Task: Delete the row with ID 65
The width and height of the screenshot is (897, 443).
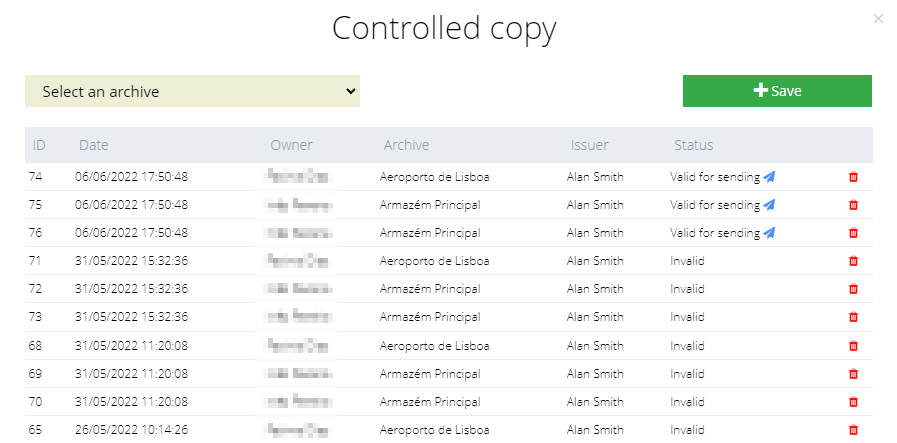Action: point(853,430)
